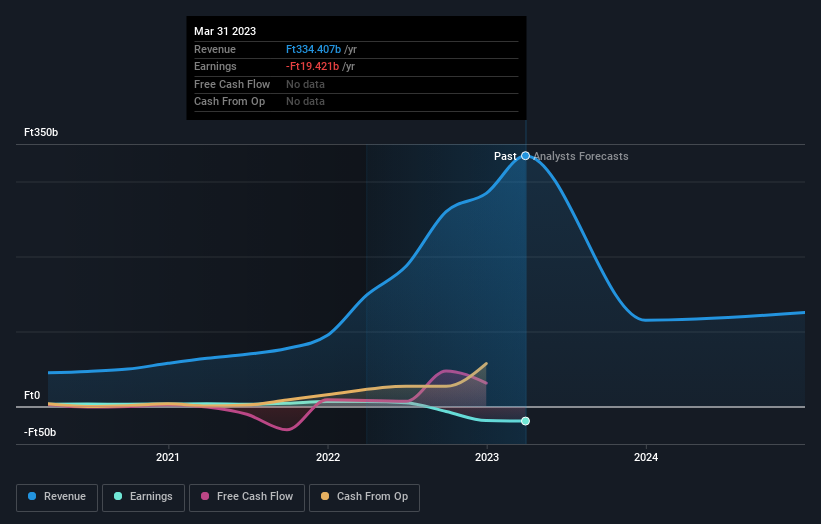Screen dimensions: 821x524
Task: Toggle the Revenue legend button
Action: pyautogui.click(x=57, y=497)
